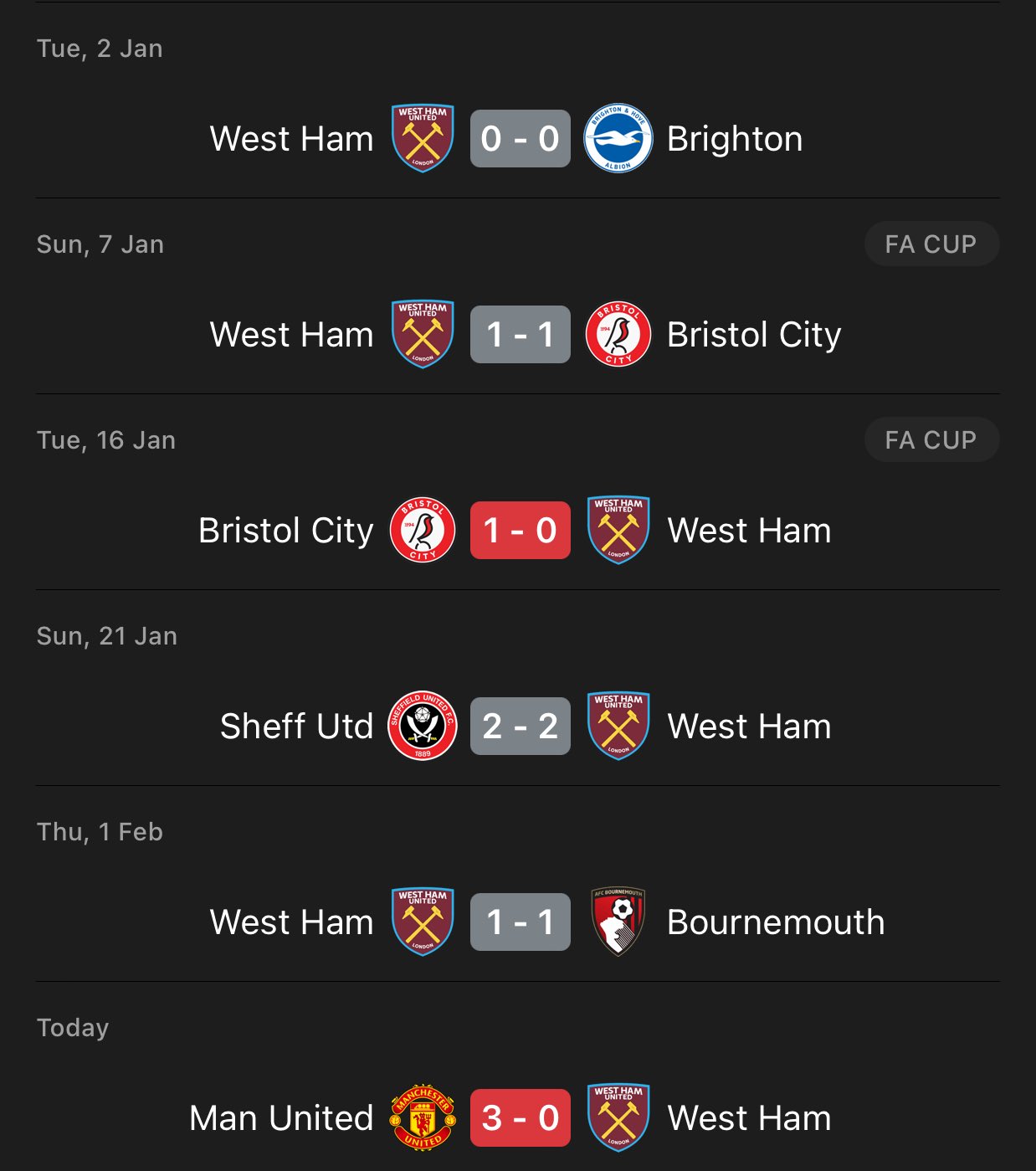Click West Ham crest in Bournemouth match
This screenshot has width=1036, height=1171.
point(423,922)
